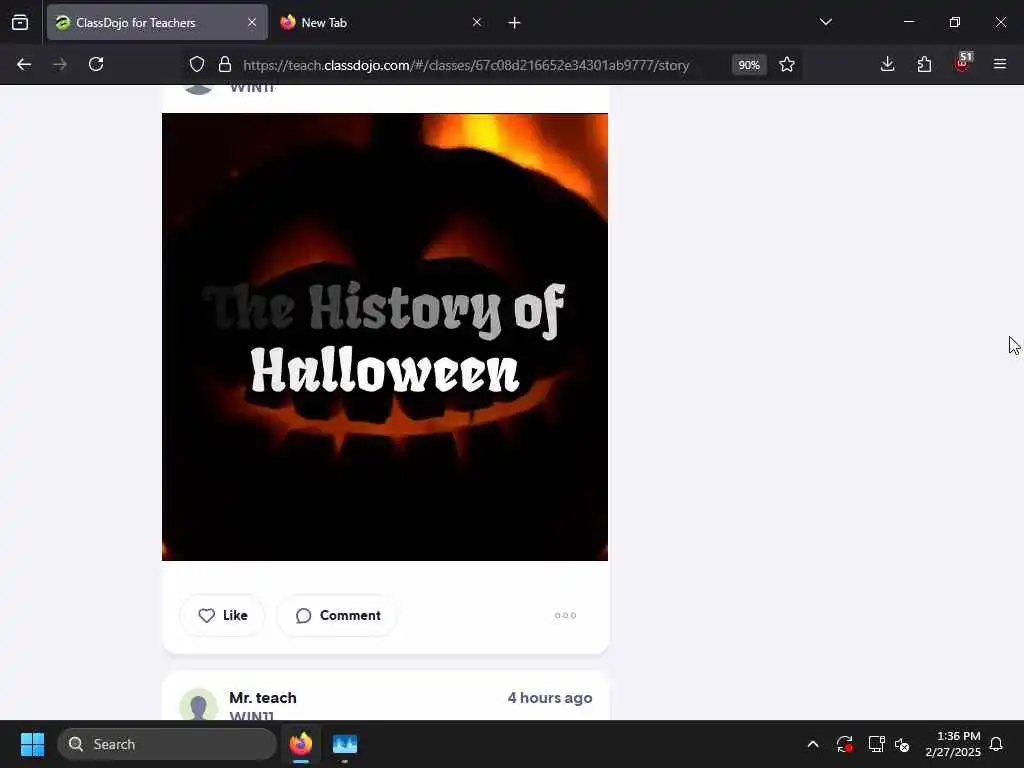Image resolution: width=1024 pixels, height=768 pixels.
Task: Click the ClassDojo URL address field
Action: click(x=466, y=65)
